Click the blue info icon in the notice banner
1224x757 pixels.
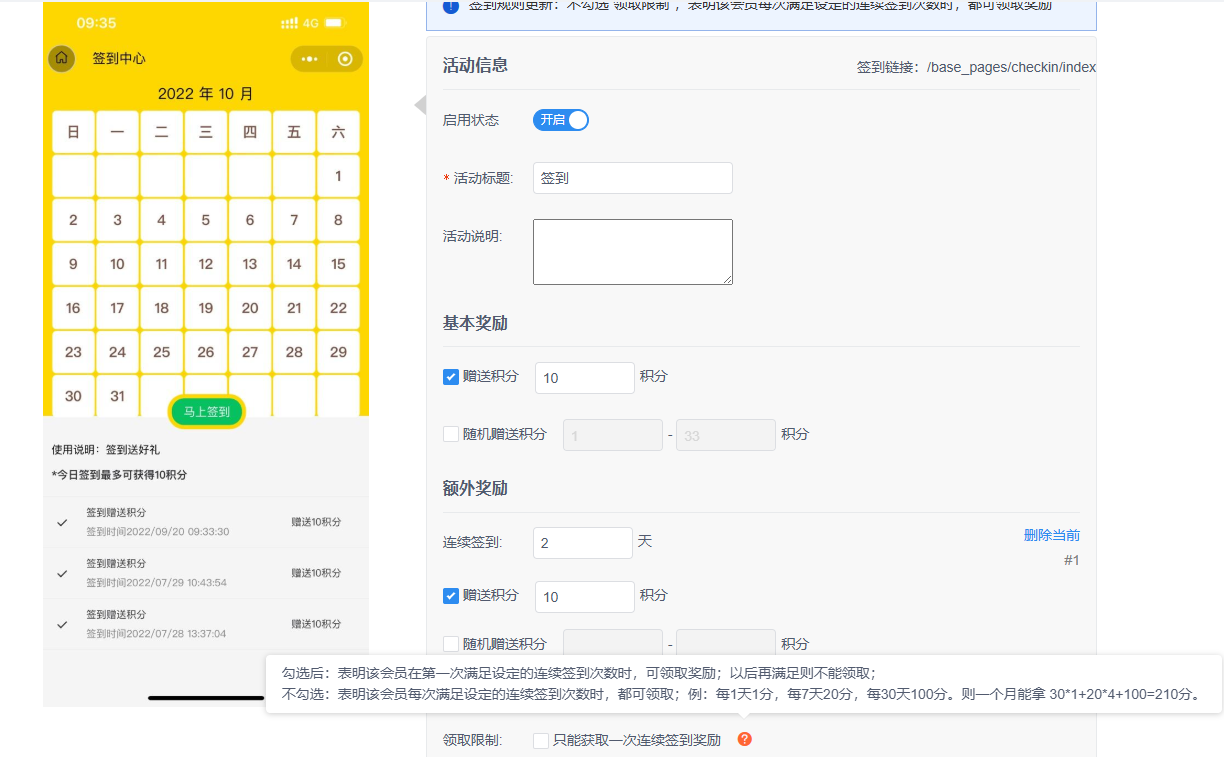click(x=451, y=6)
